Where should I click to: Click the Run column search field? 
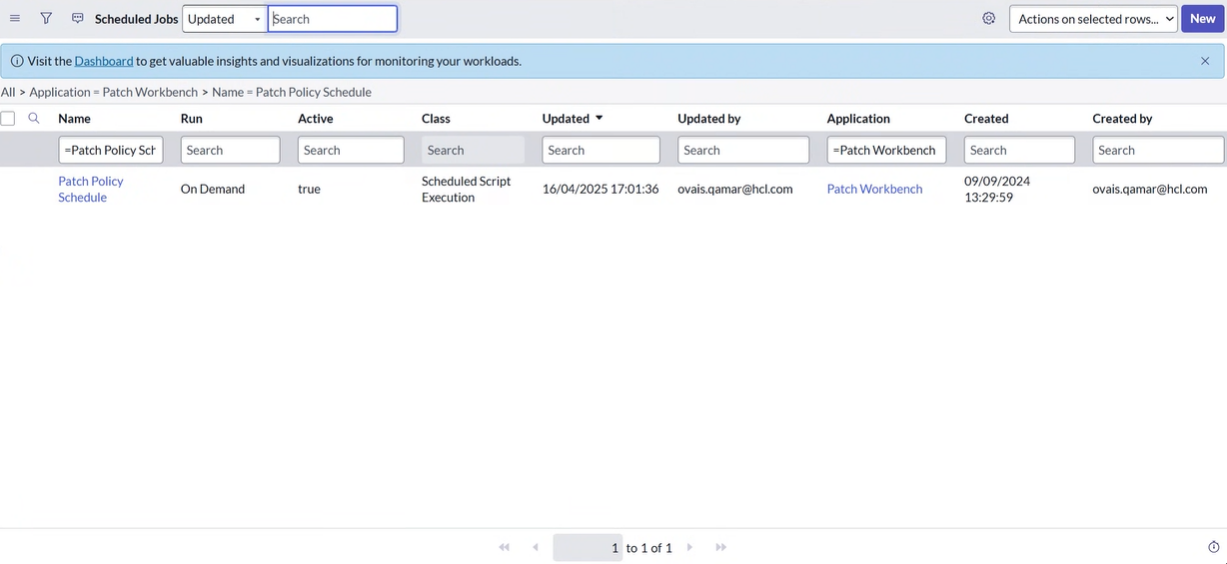(230, 150)
